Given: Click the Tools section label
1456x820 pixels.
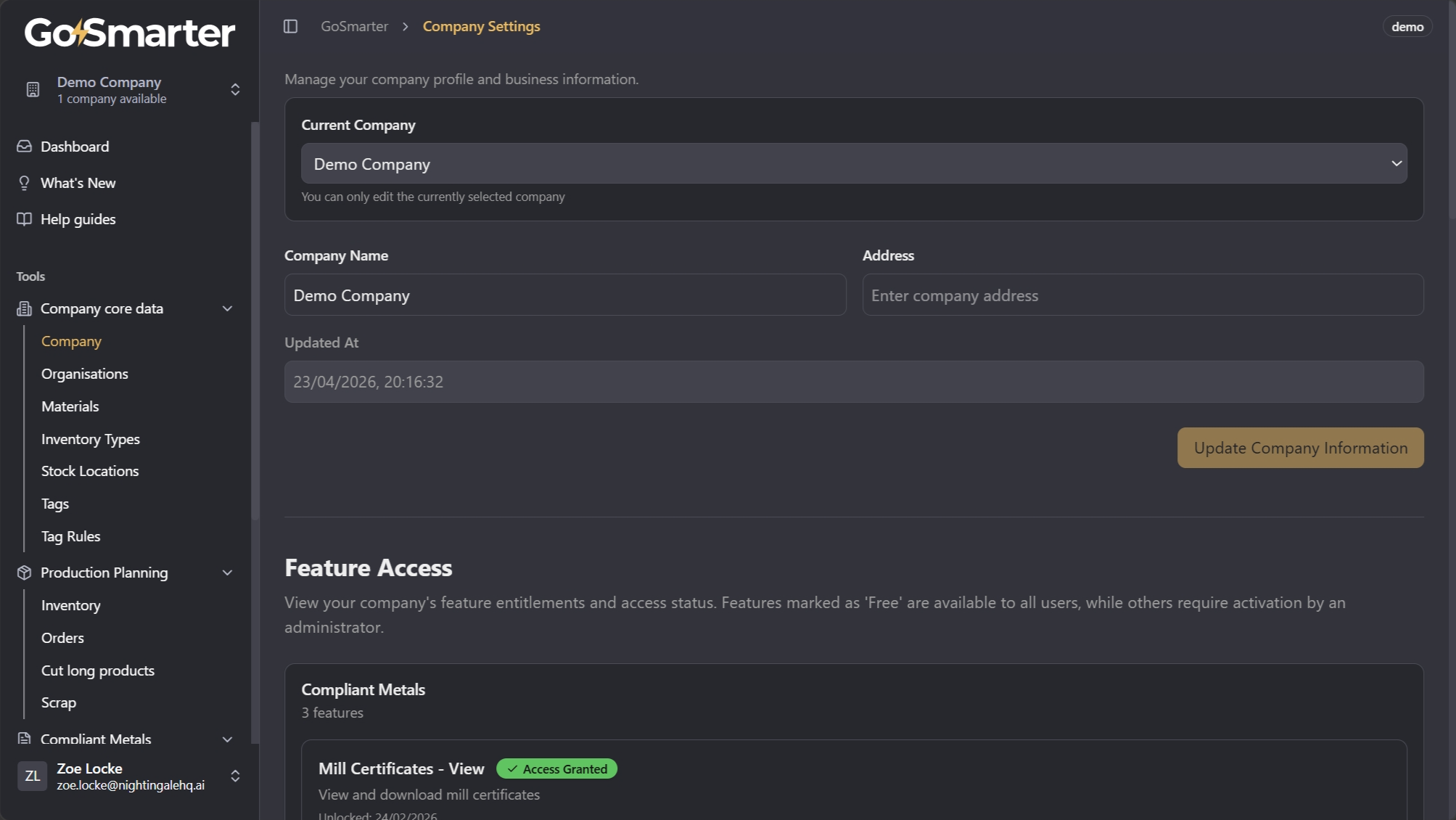Looking at the screenshot, I should click(30, 276).
